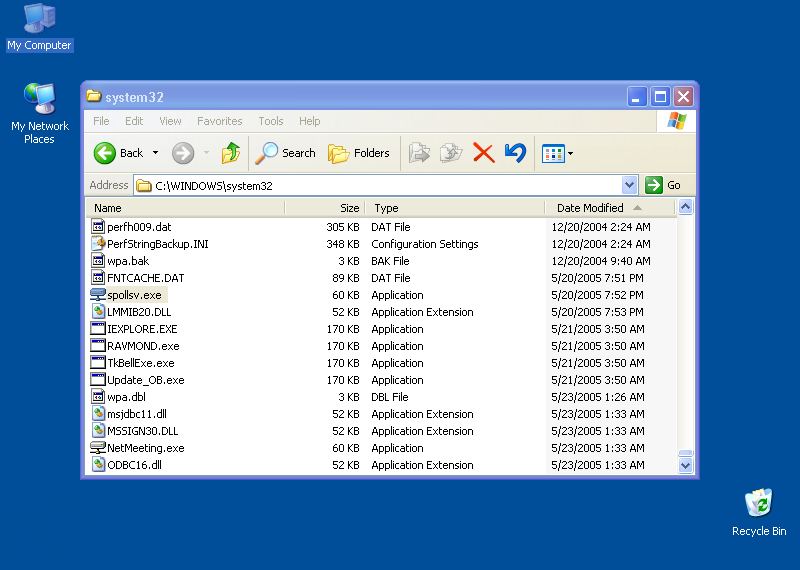
Task: Click the vertical scrollbar thumb
Action: click(x=685, y=453)
